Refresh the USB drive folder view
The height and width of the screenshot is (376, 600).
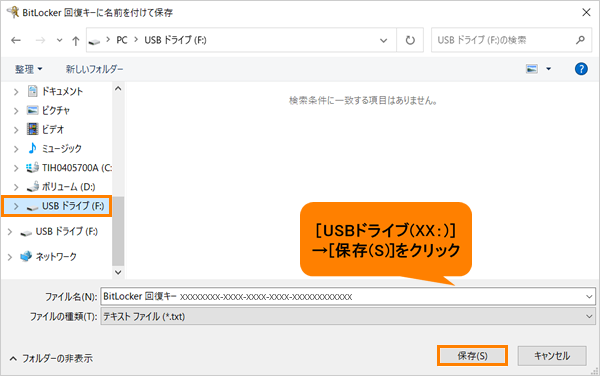(x=410, y=40)
